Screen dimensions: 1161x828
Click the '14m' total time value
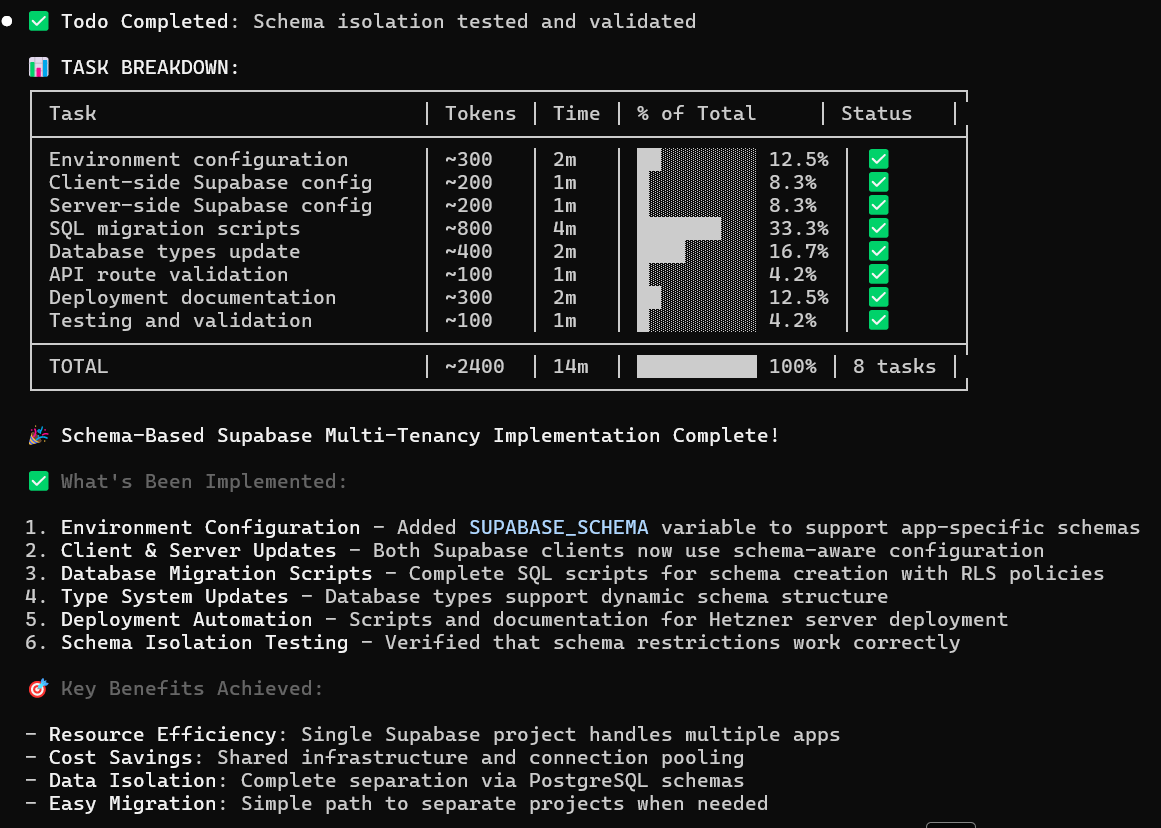pos(571,367)
